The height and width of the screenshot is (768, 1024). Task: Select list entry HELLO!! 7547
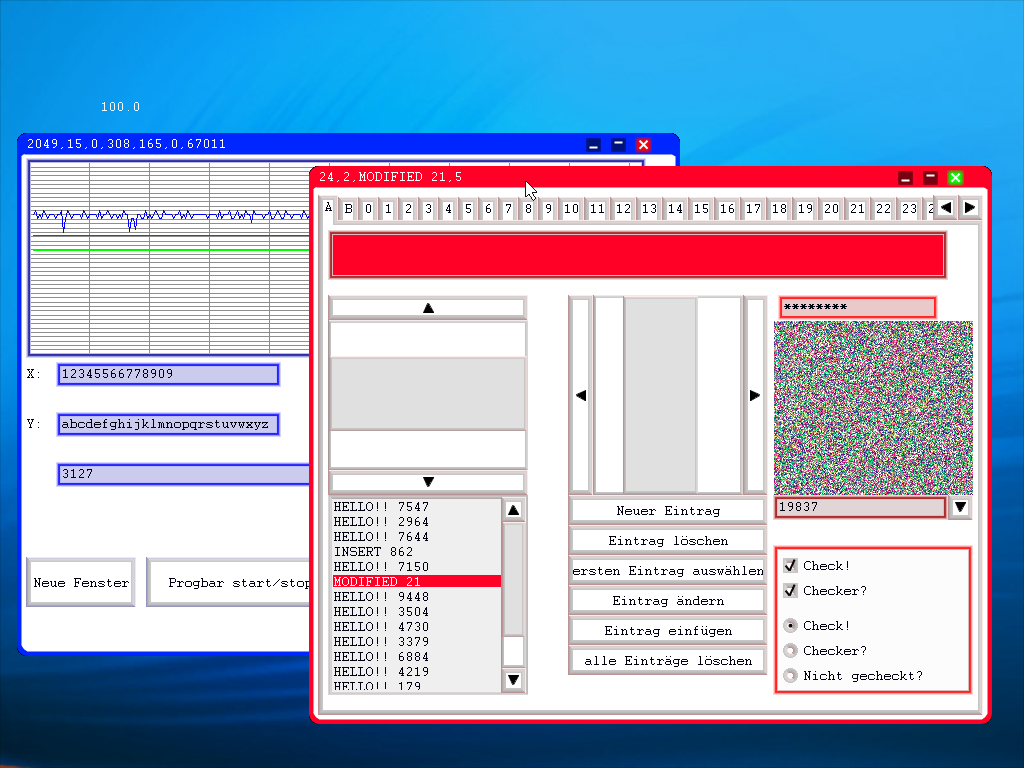(x=417, y=507)
